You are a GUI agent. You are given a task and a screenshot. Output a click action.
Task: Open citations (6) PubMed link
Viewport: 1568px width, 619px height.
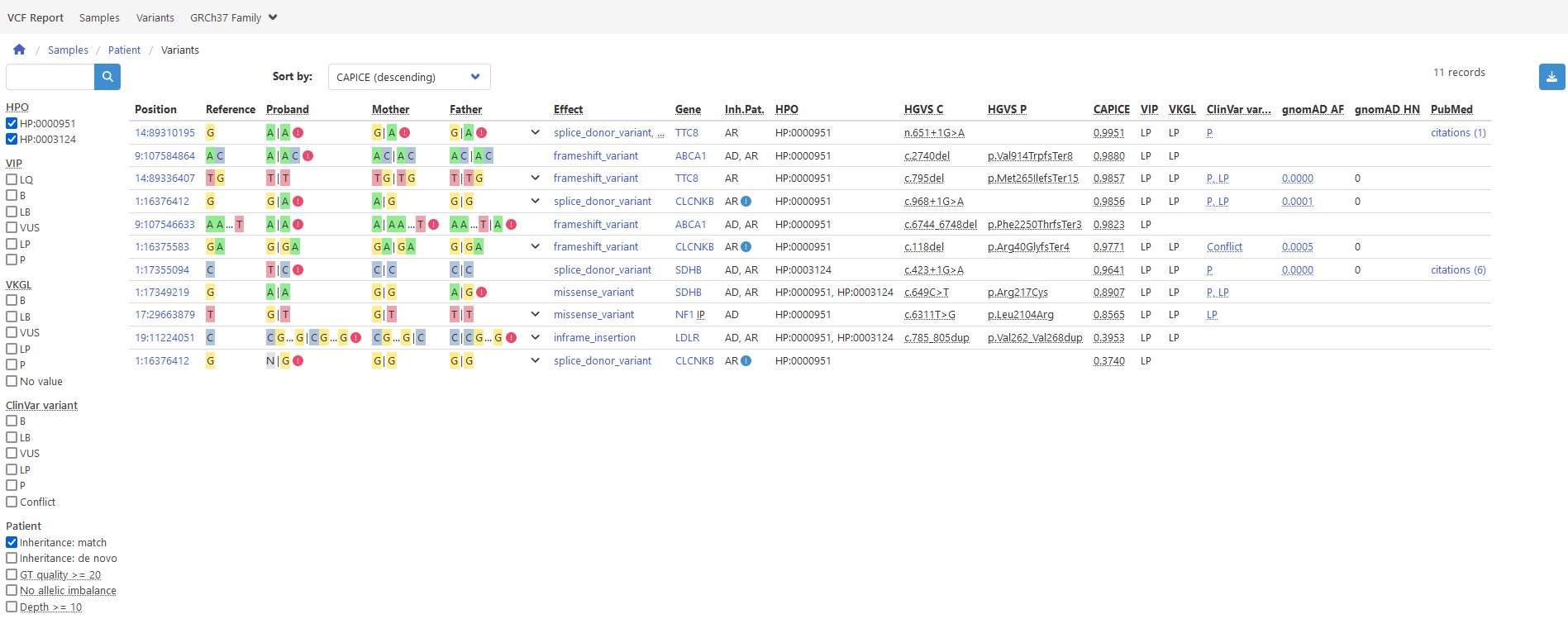click(1458, 269)
